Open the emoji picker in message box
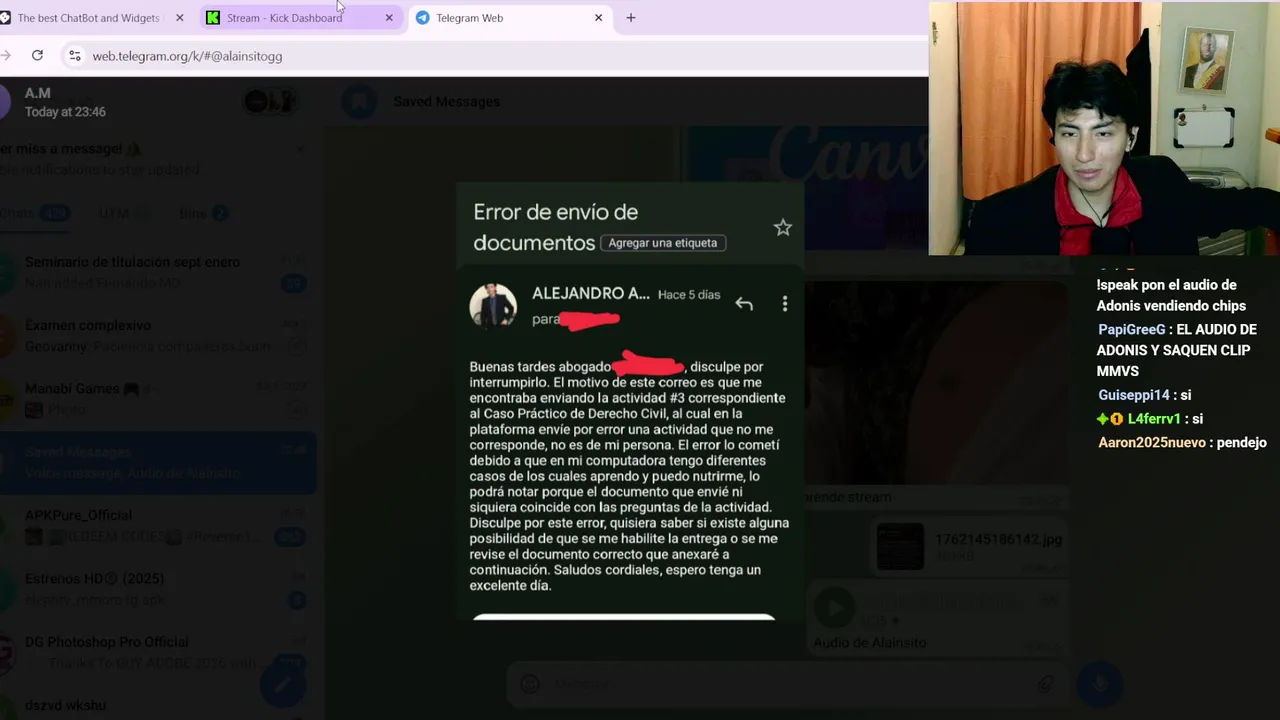This screenshot has height=720, width=1280. (x=530, y=684)
